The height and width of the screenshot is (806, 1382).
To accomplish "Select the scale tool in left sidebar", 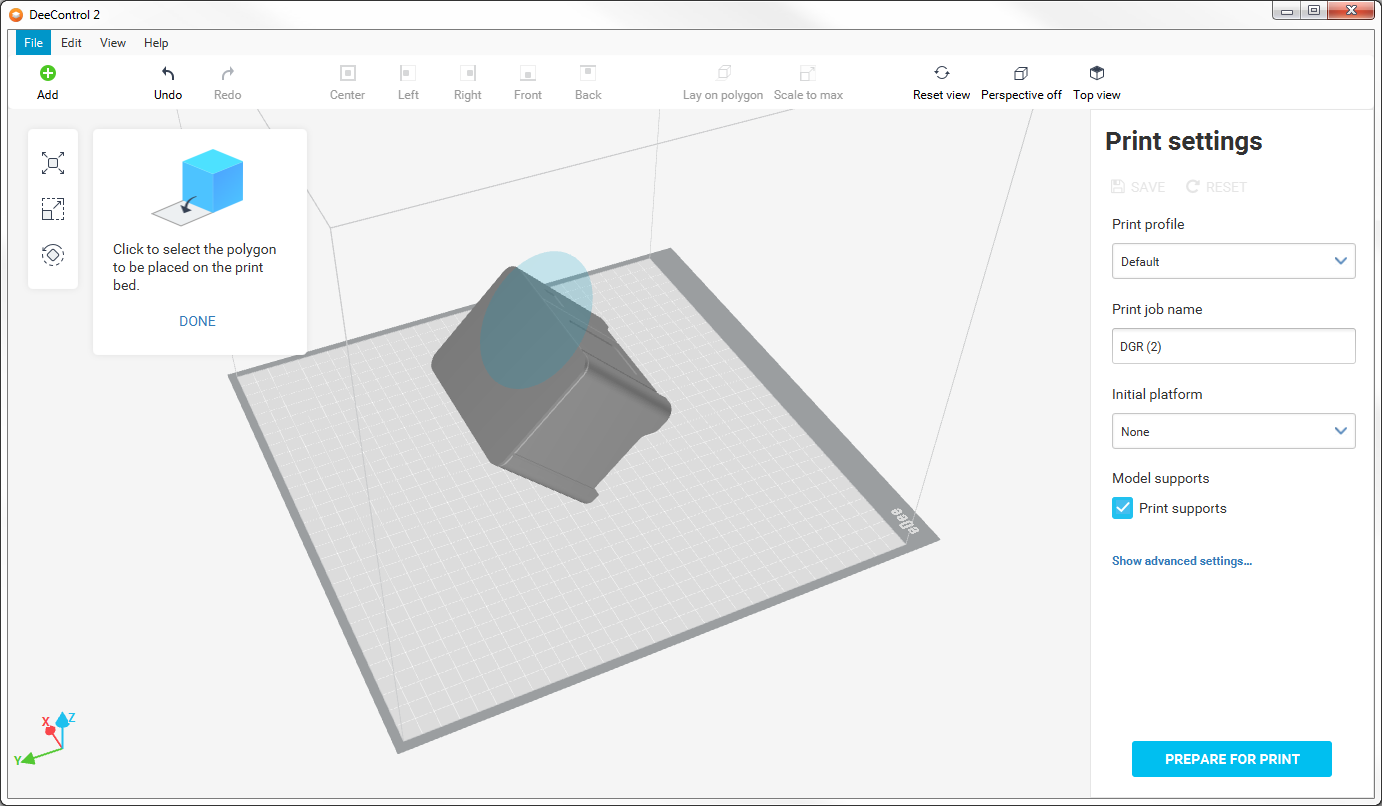I will pos(53,209).
